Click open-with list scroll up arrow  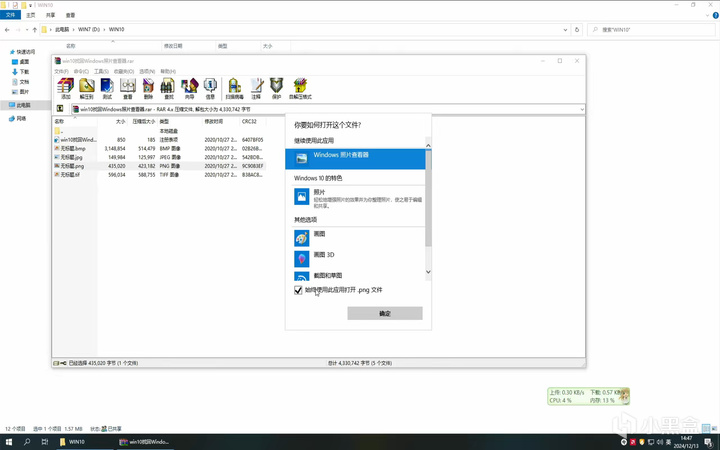428,146
